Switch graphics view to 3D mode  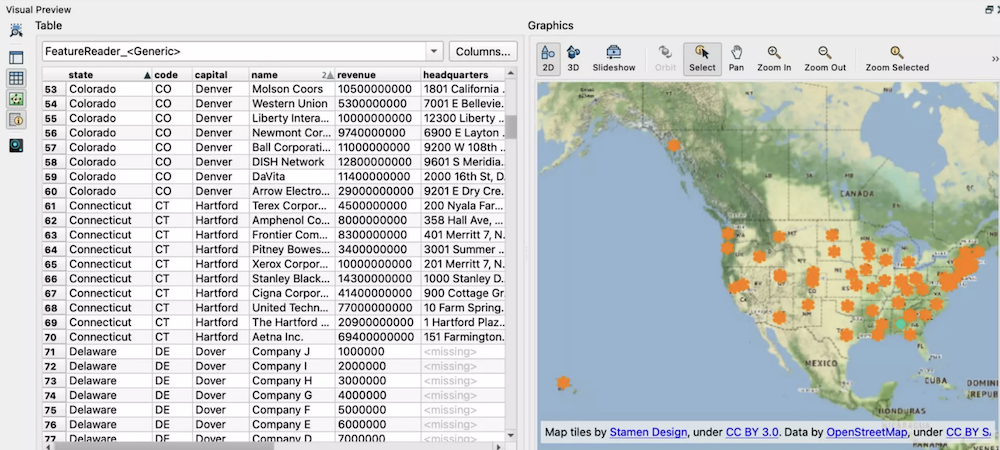573,58
